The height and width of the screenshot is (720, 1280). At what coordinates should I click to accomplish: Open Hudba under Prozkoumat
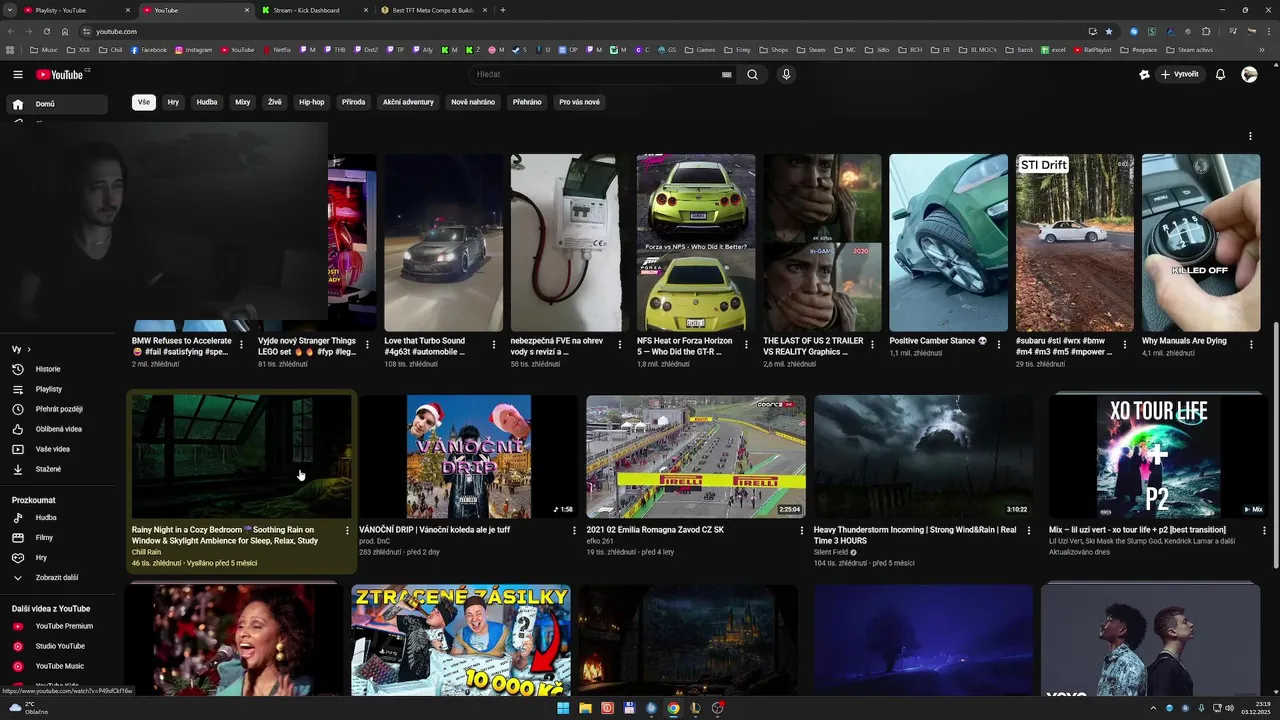point(56,518)
